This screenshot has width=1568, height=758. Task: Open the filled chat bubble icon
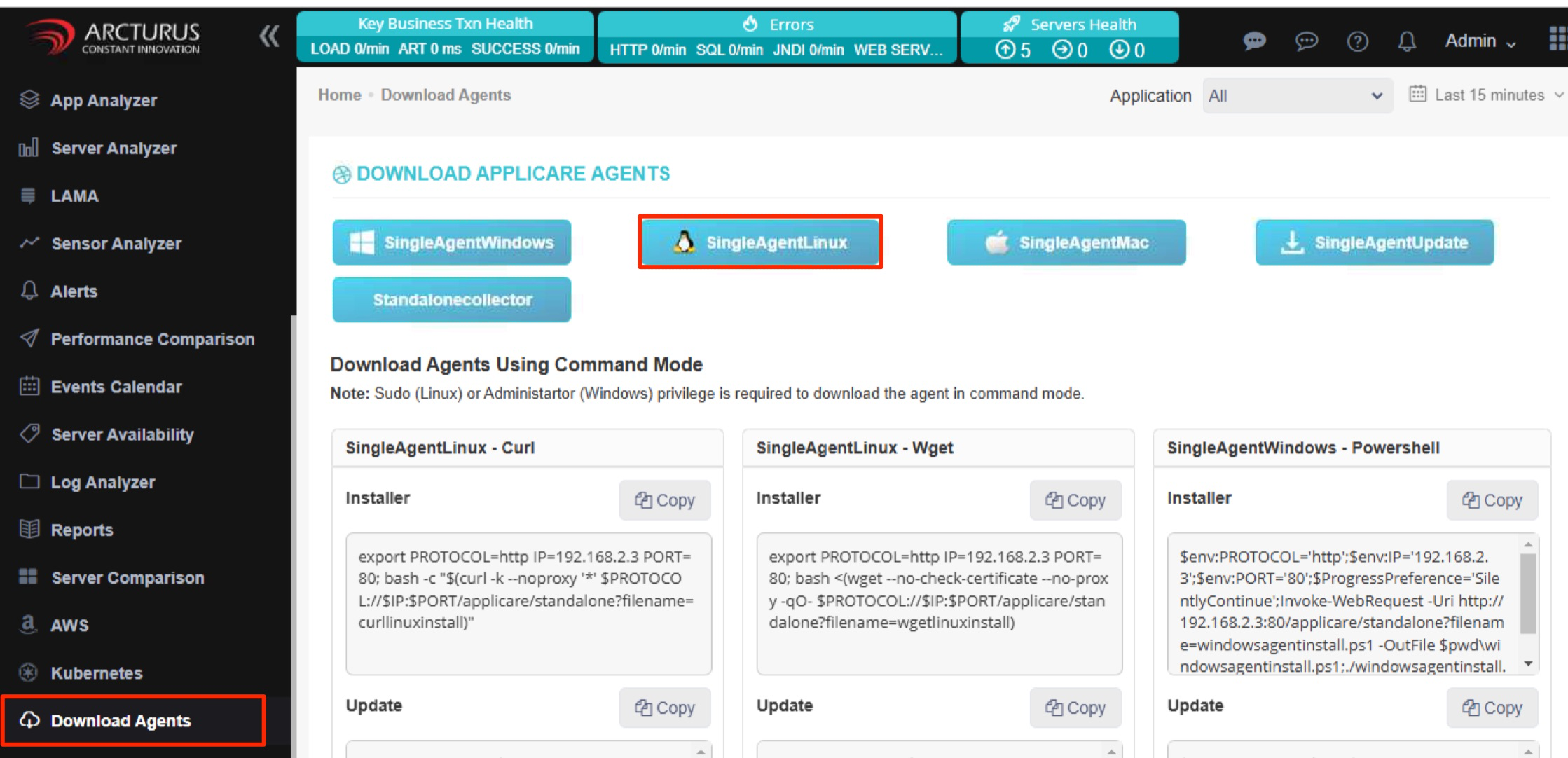click(x=1254, y=42)
